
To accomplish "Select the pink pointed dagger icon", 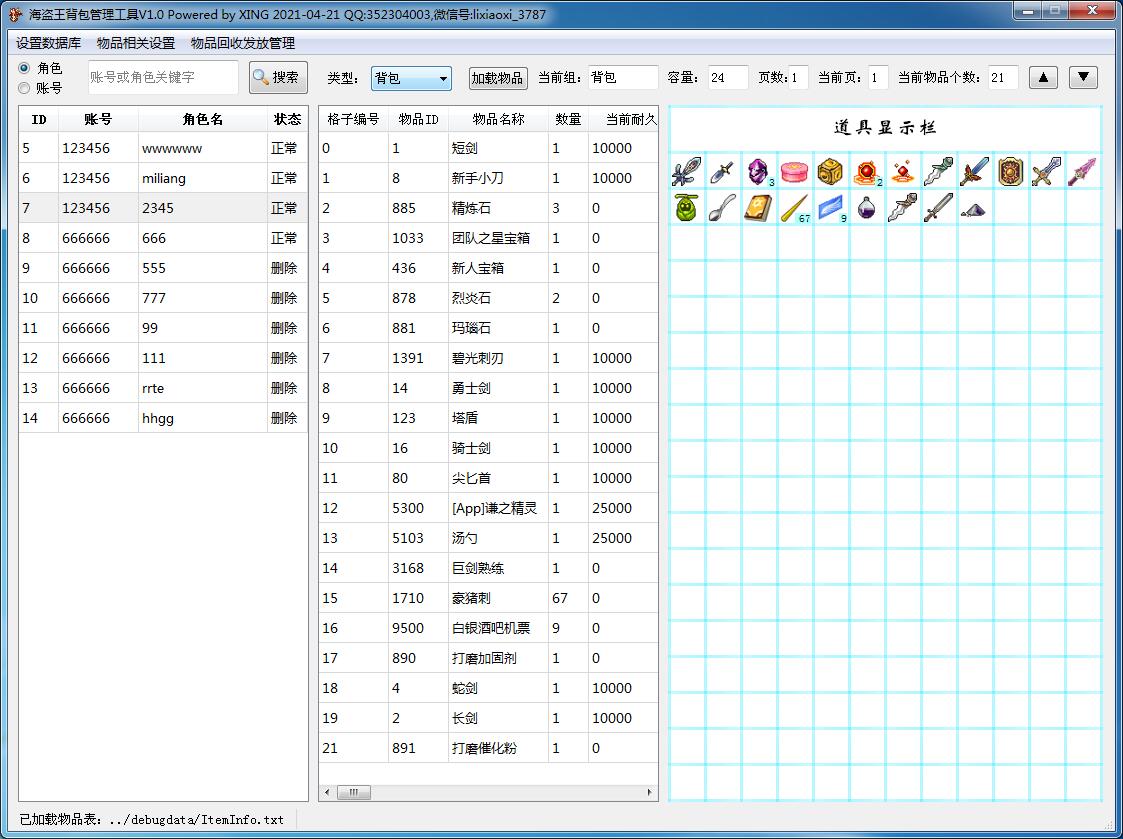I will click(1082, 172).
